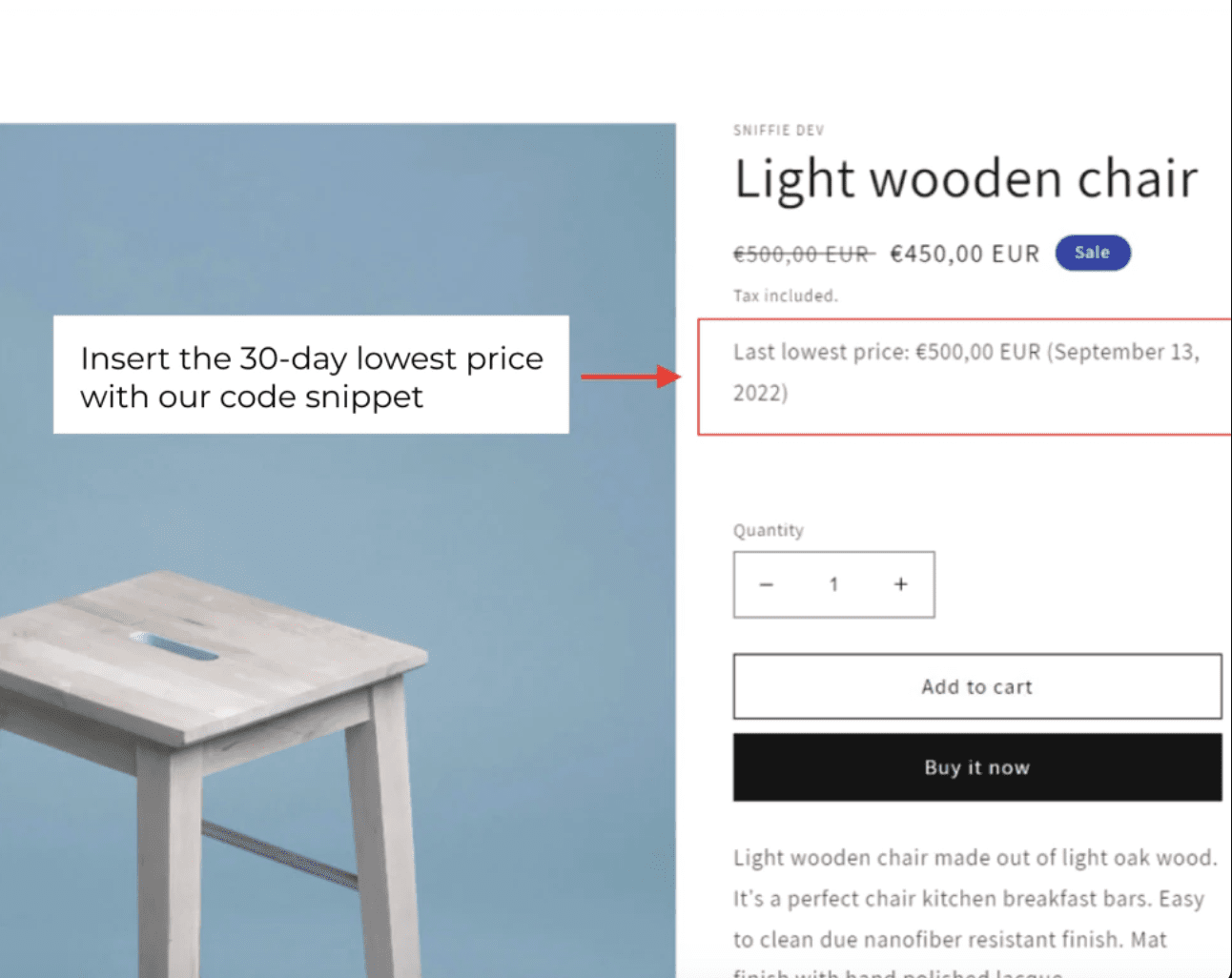Click the minus symbol to decrease quantity
Image resolution: width=1232 pixels, height=978 pixels.
767,584
